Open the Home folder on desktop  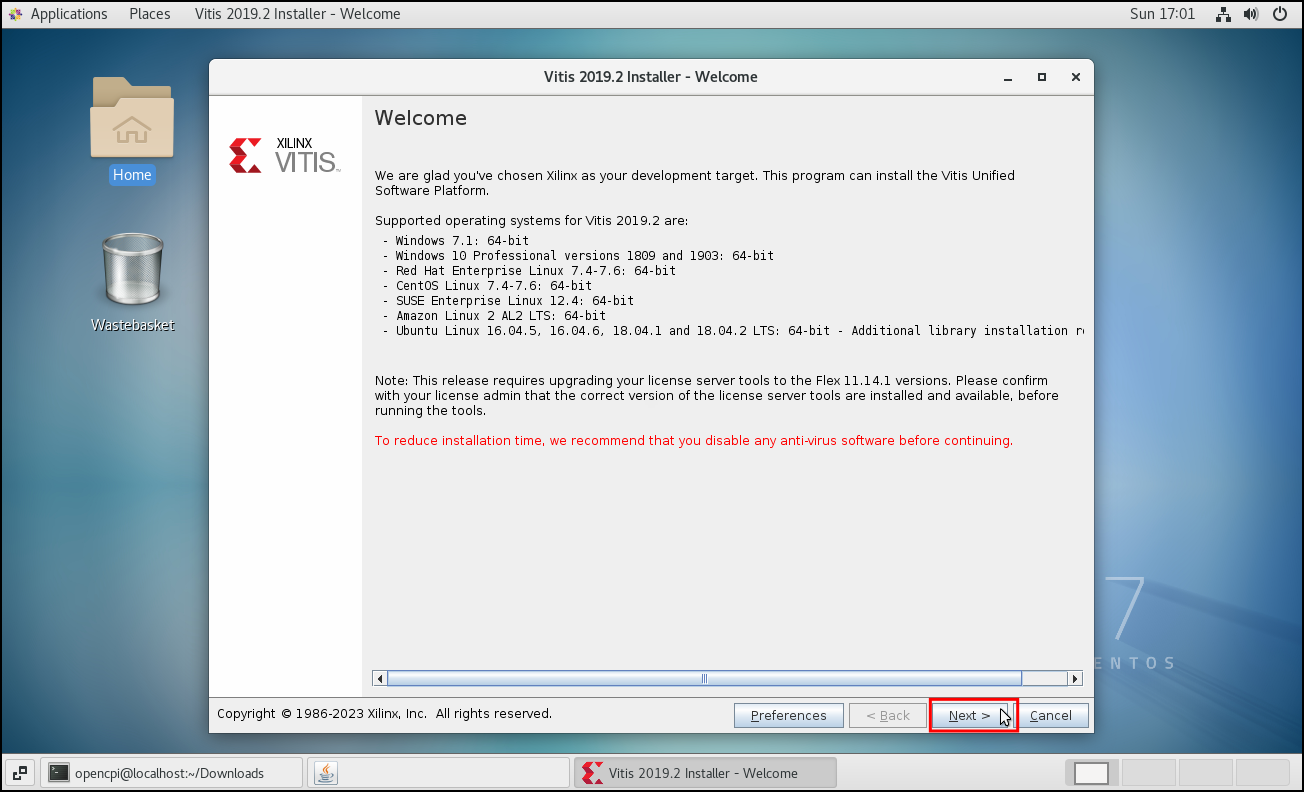click(132, 130)
